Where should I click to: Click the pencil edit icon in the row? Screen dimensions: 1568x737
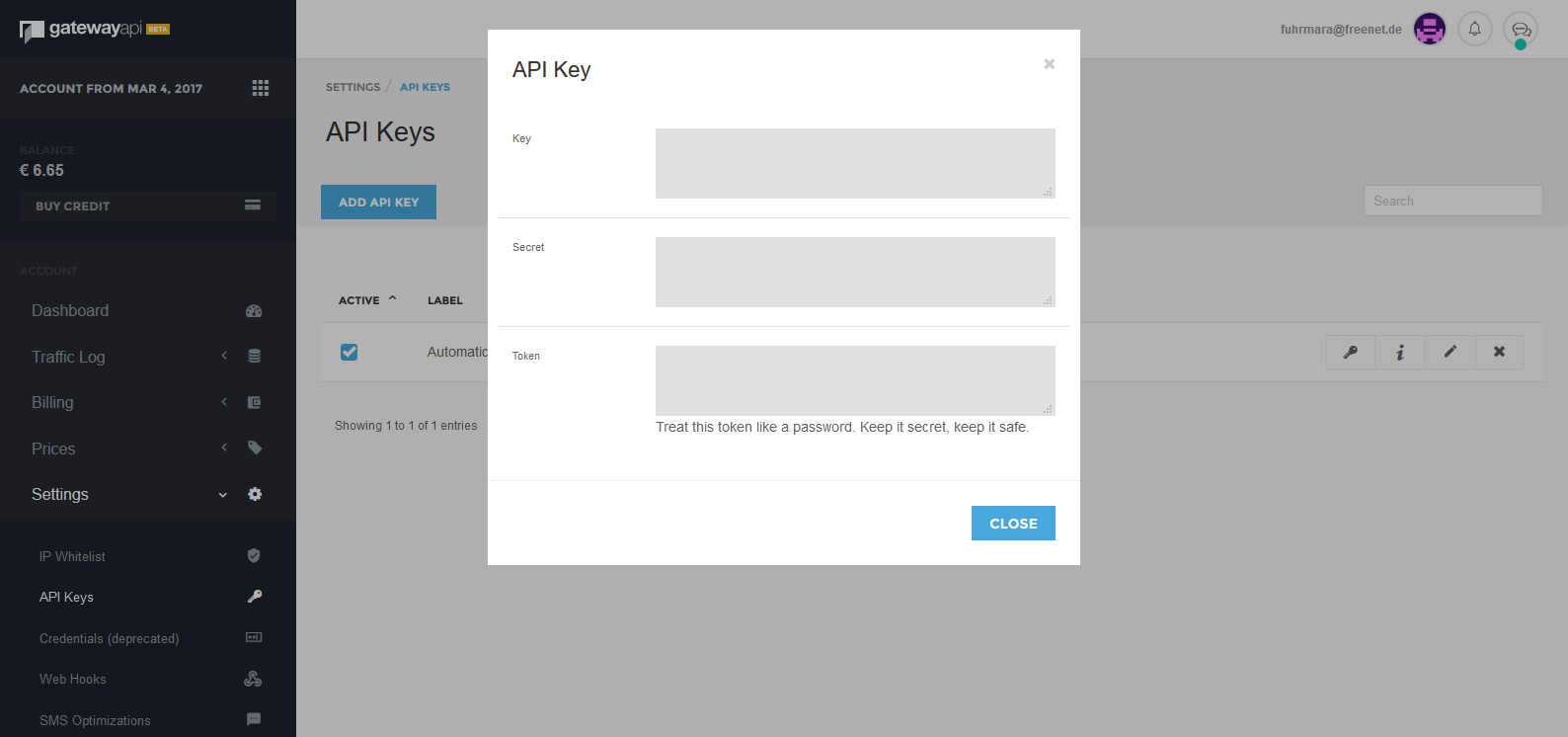pyautogui.click(x=1450, y=352)
